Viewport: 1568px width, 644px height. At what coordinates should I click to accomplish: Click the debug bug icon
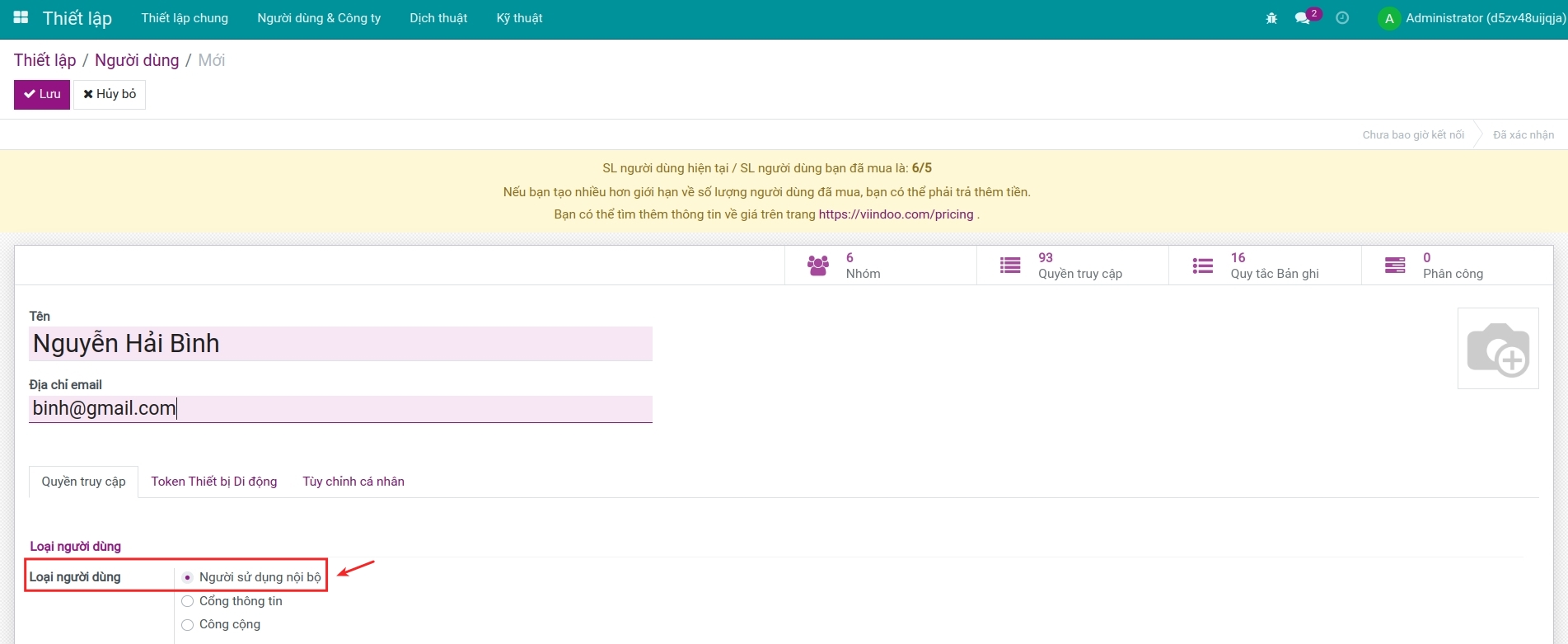pos(1271,18)
